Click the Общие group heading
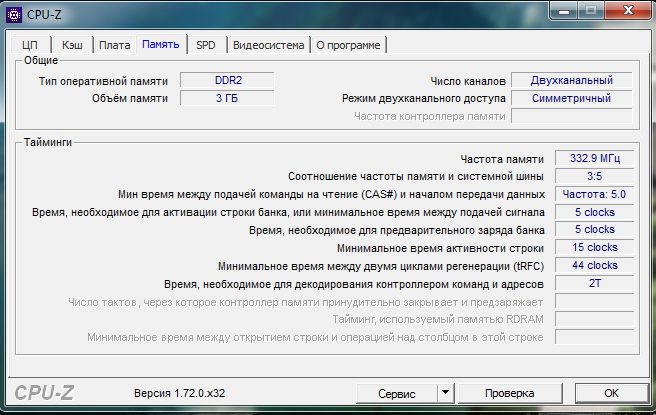 pyautogui.click(x=41, y=60)
